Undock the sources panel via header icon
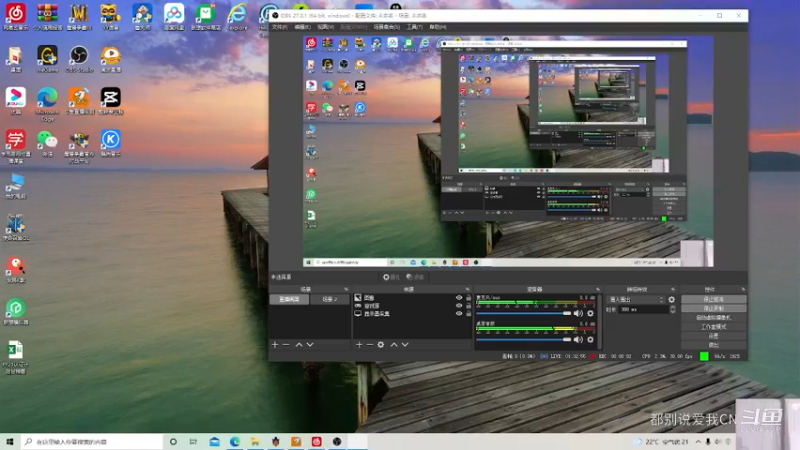 pos(467,289)
